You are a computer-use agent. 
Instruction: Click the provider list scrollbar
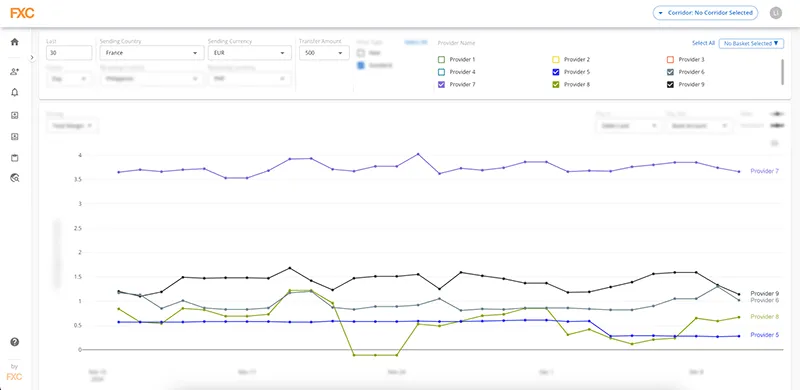tap(782, 71)
